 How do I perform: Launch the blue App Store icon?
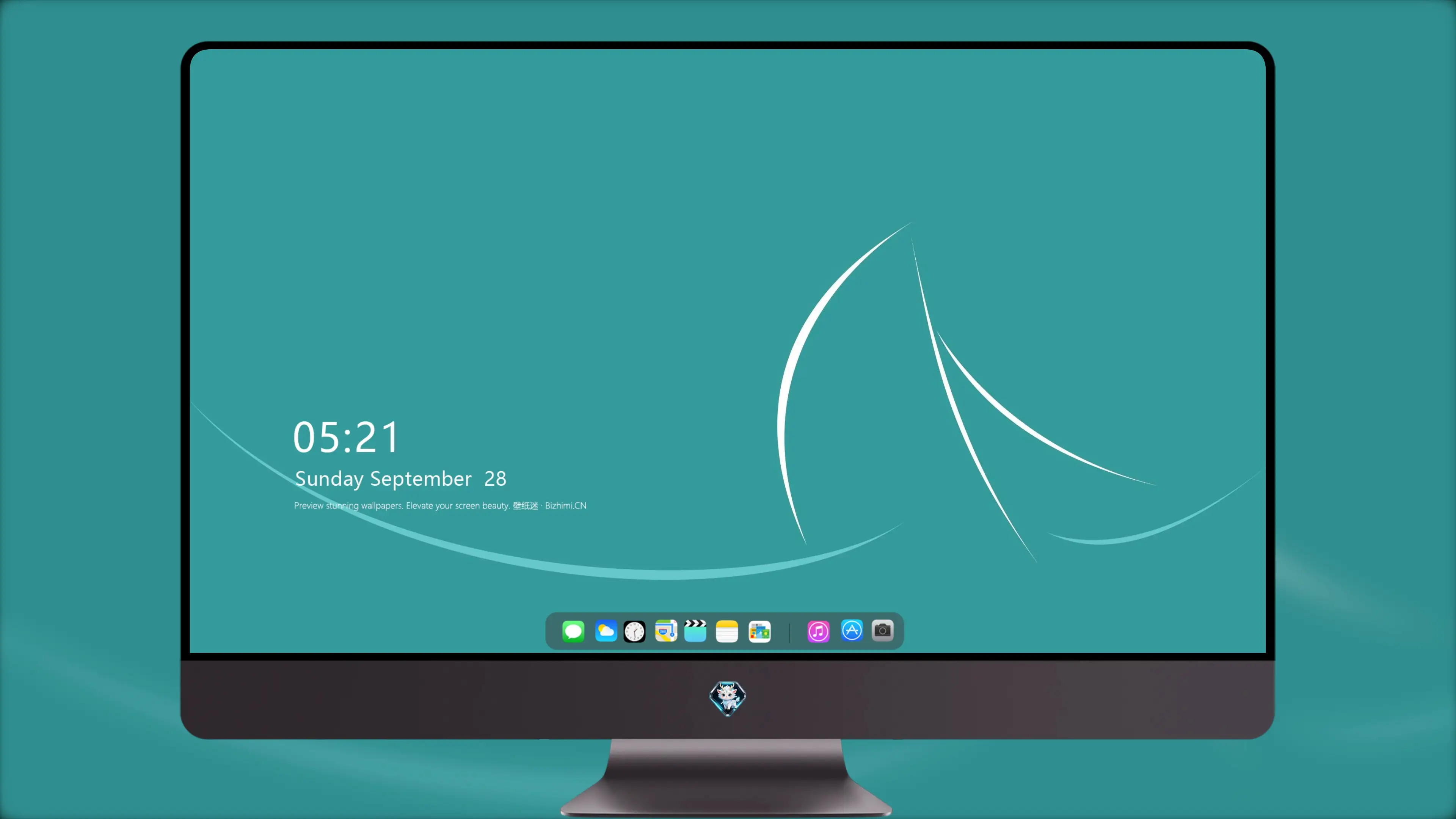852,630
